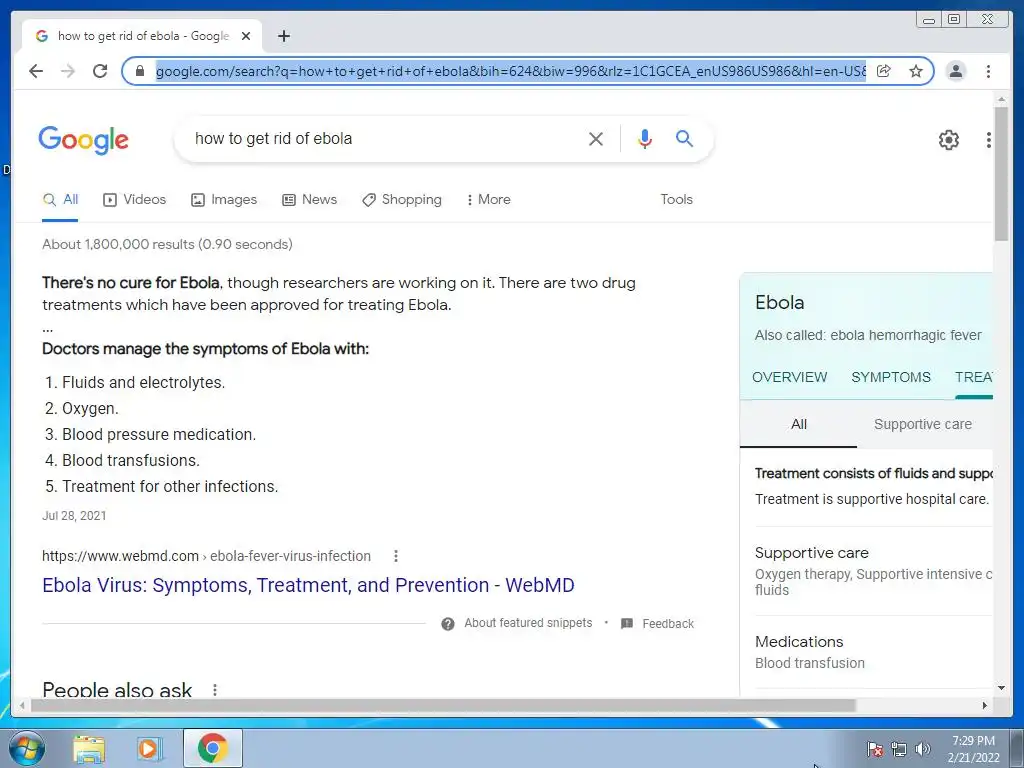Viewport: 1024px width, 768px height.
Task: Click the address bar URL
Action: coord(511,71)
